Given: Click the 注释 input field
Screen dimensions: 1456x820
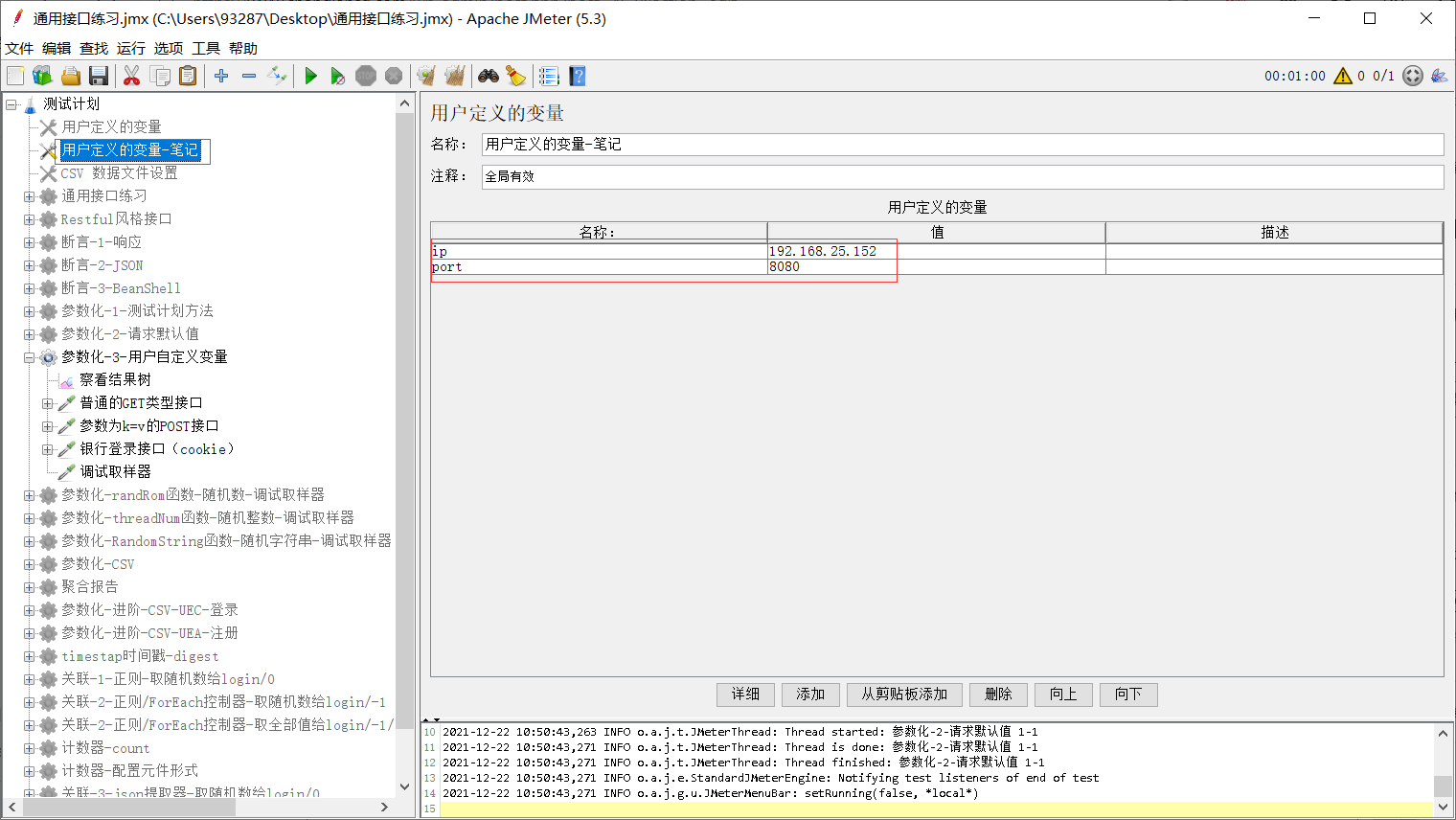Looking at the screenshot, I should point(963,176).
